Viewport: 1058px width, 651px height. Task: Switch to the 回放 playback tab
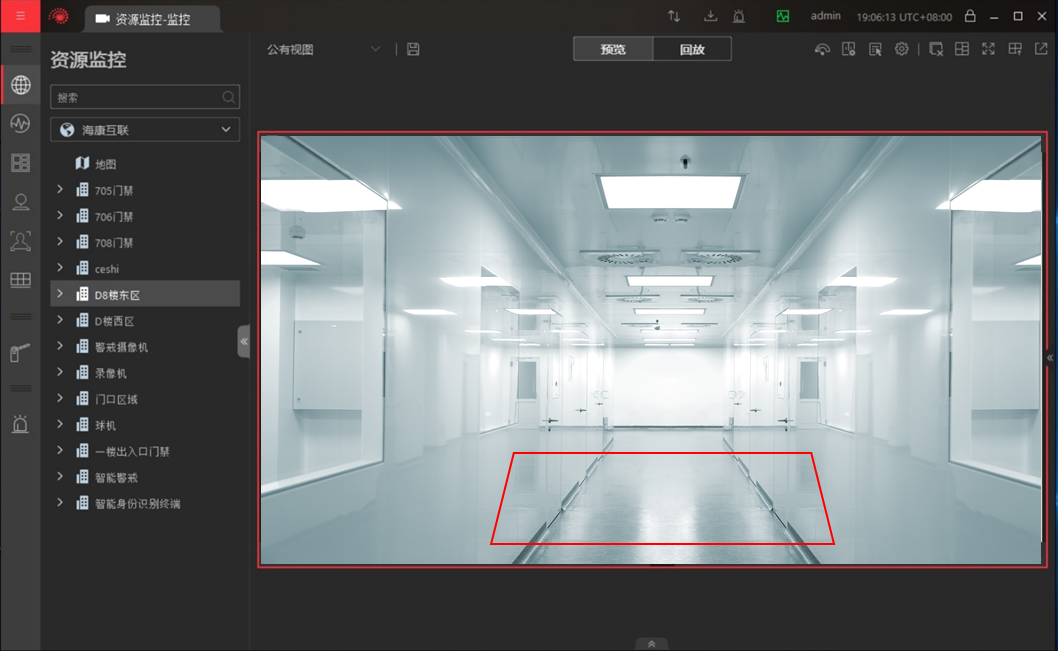(x=692, y=49)
